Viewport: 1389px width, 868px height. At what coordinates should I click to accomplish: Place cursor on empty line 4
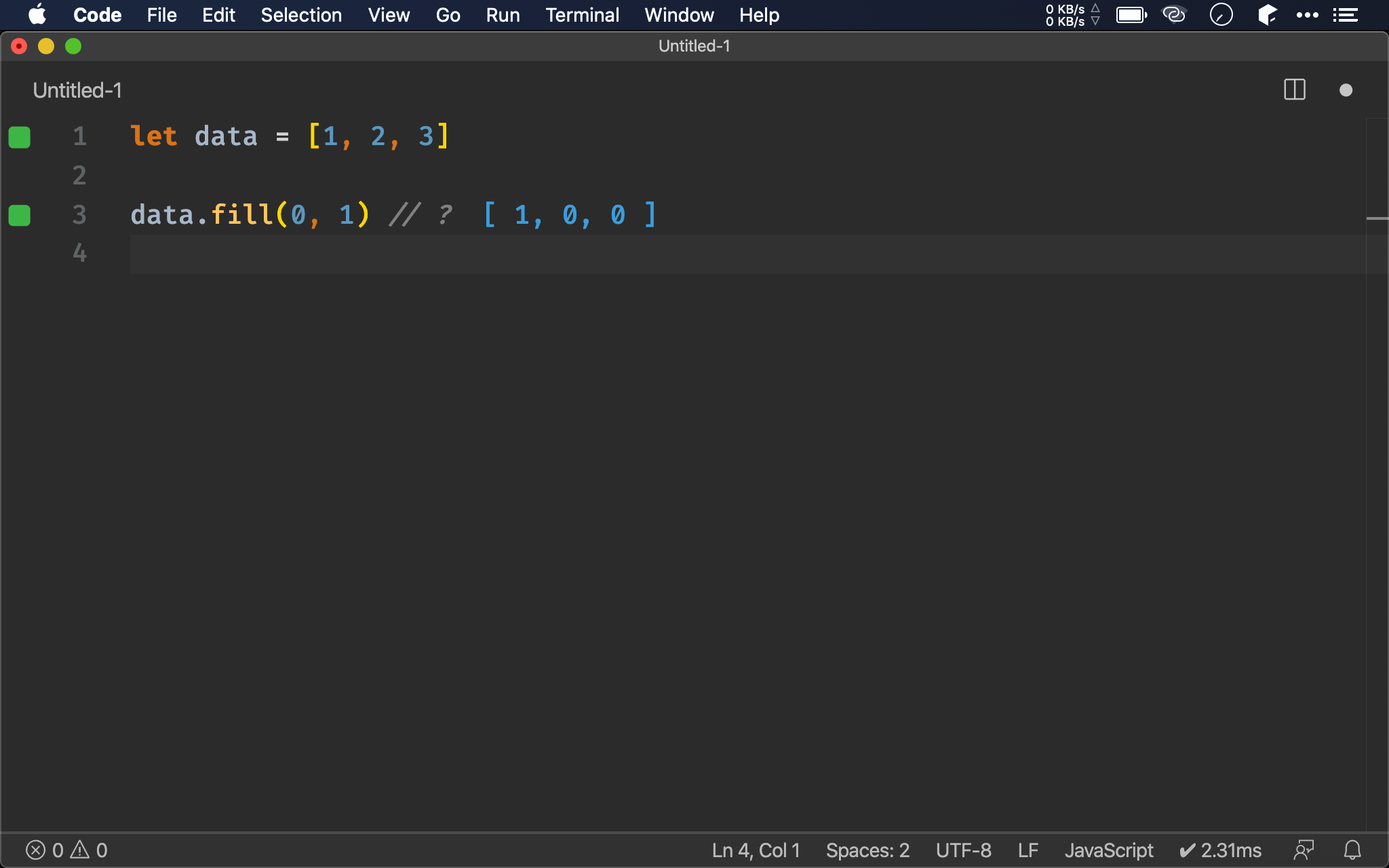pos(747,254)
